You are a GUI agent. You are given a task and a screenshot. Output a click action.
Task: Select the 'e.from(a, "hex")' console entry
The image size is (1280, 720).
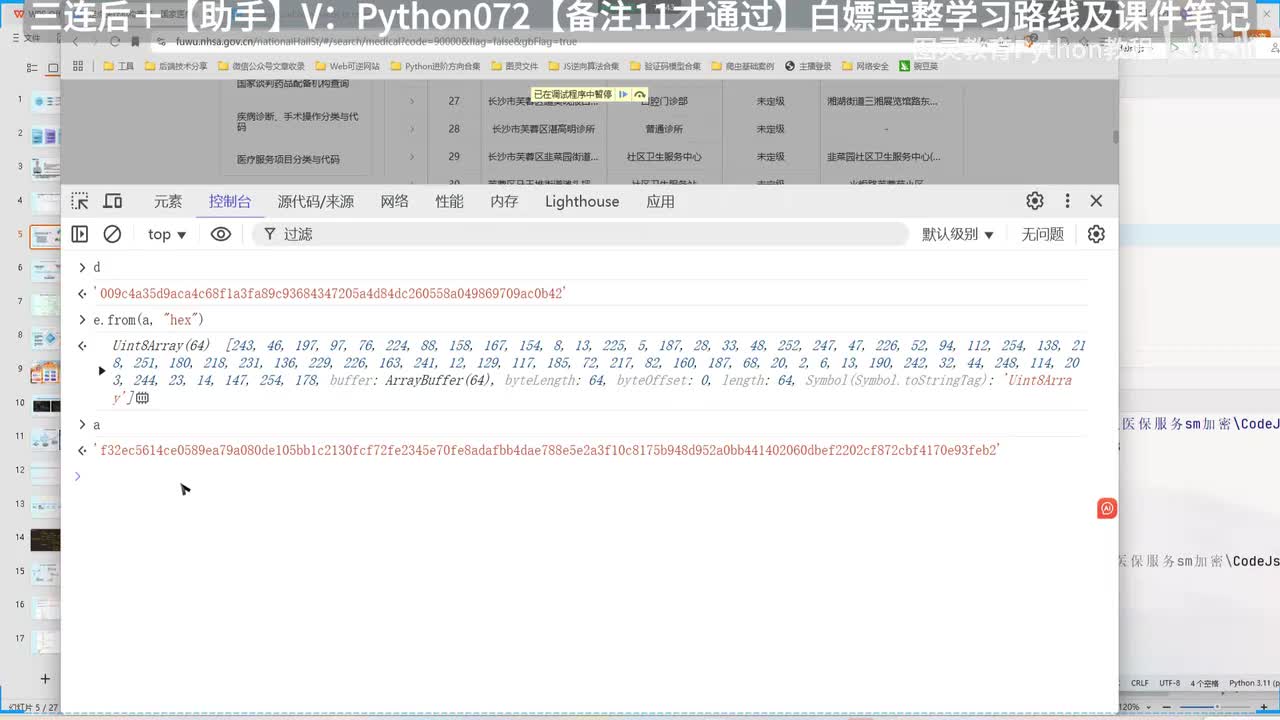point(148,320)
